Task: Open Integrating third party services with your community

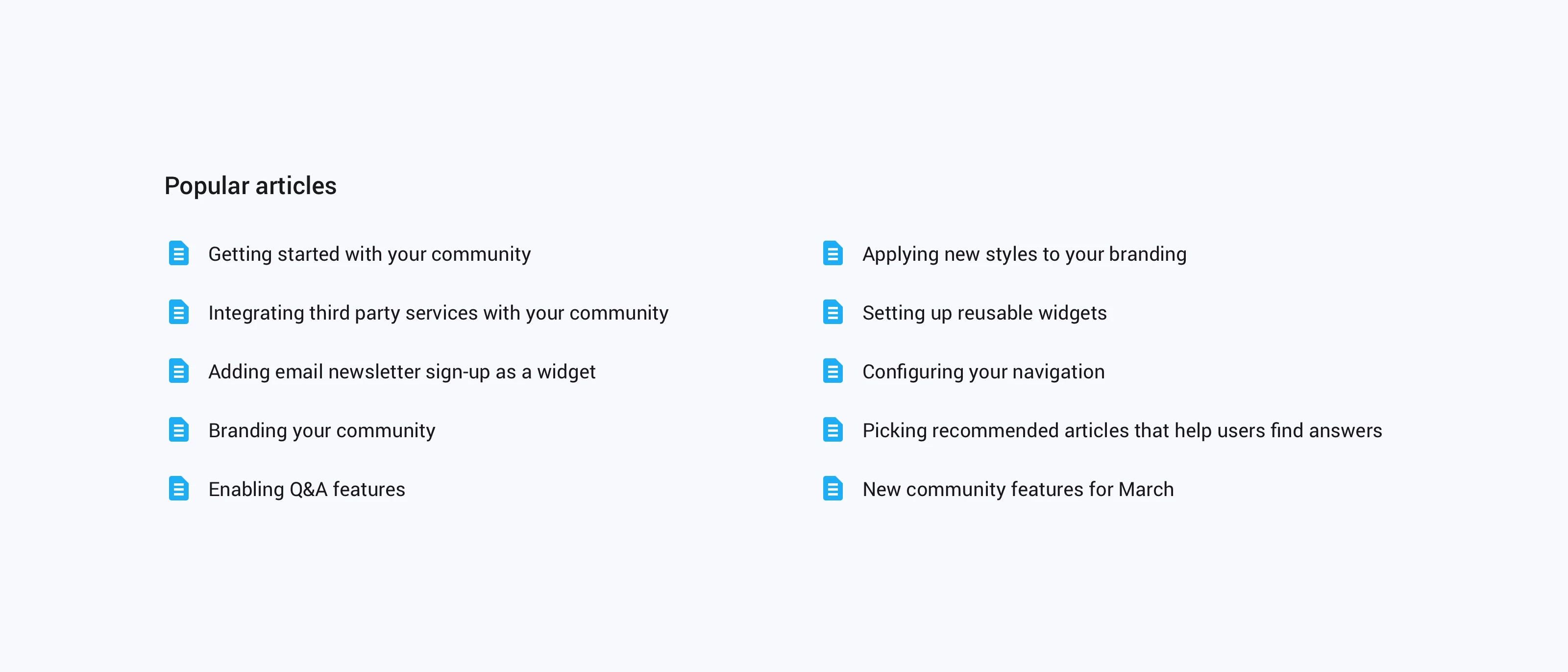Action: coord(438,313)
